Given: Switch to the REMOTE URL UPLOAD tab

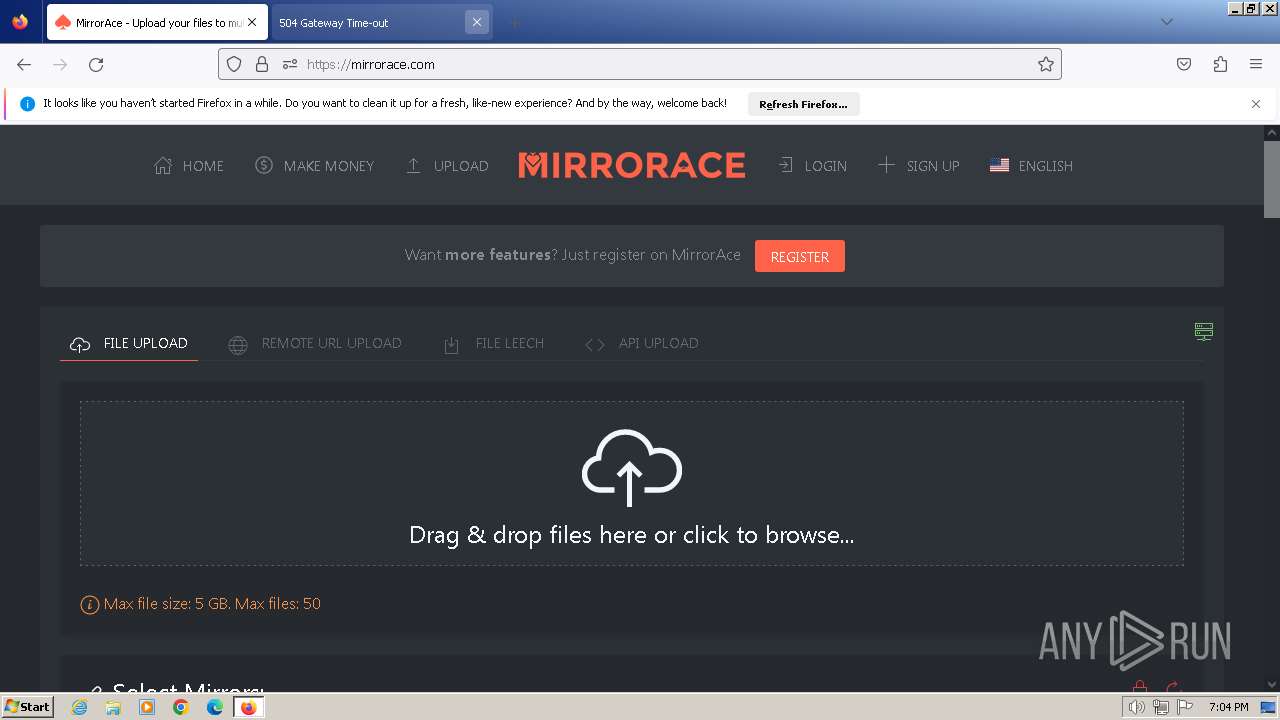Looking at the screenshot, I should pyautogui.click(x=315, y=343).
